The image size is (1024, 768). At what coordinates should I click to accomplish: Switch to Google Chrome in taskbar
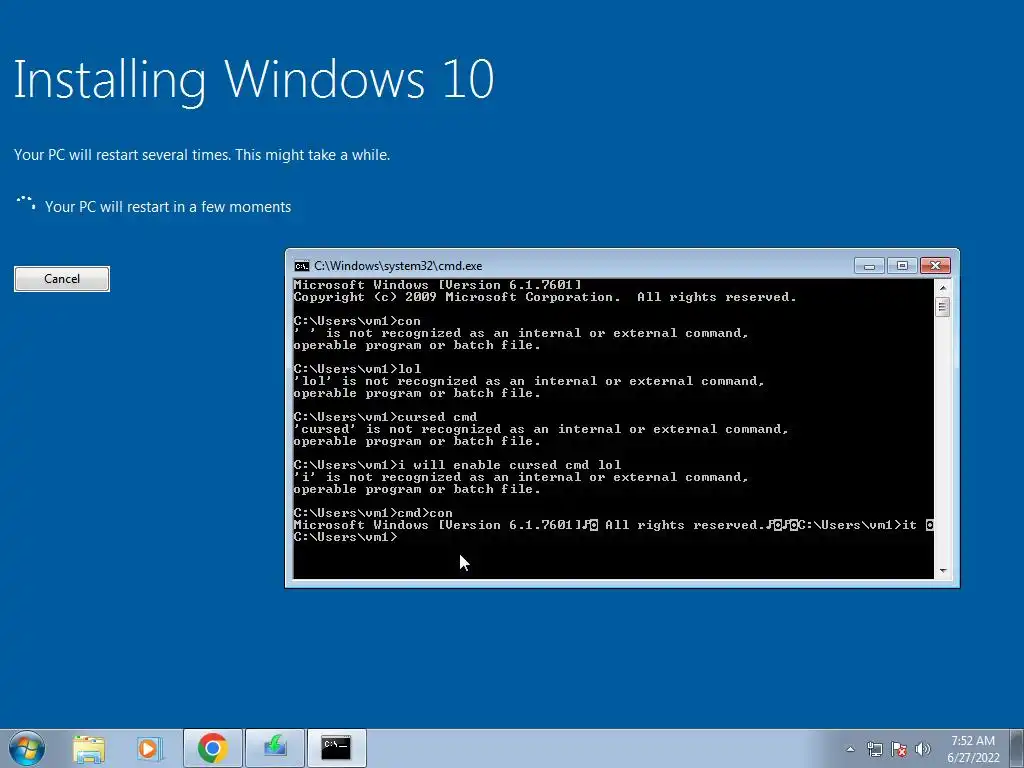tap(213, 748)
